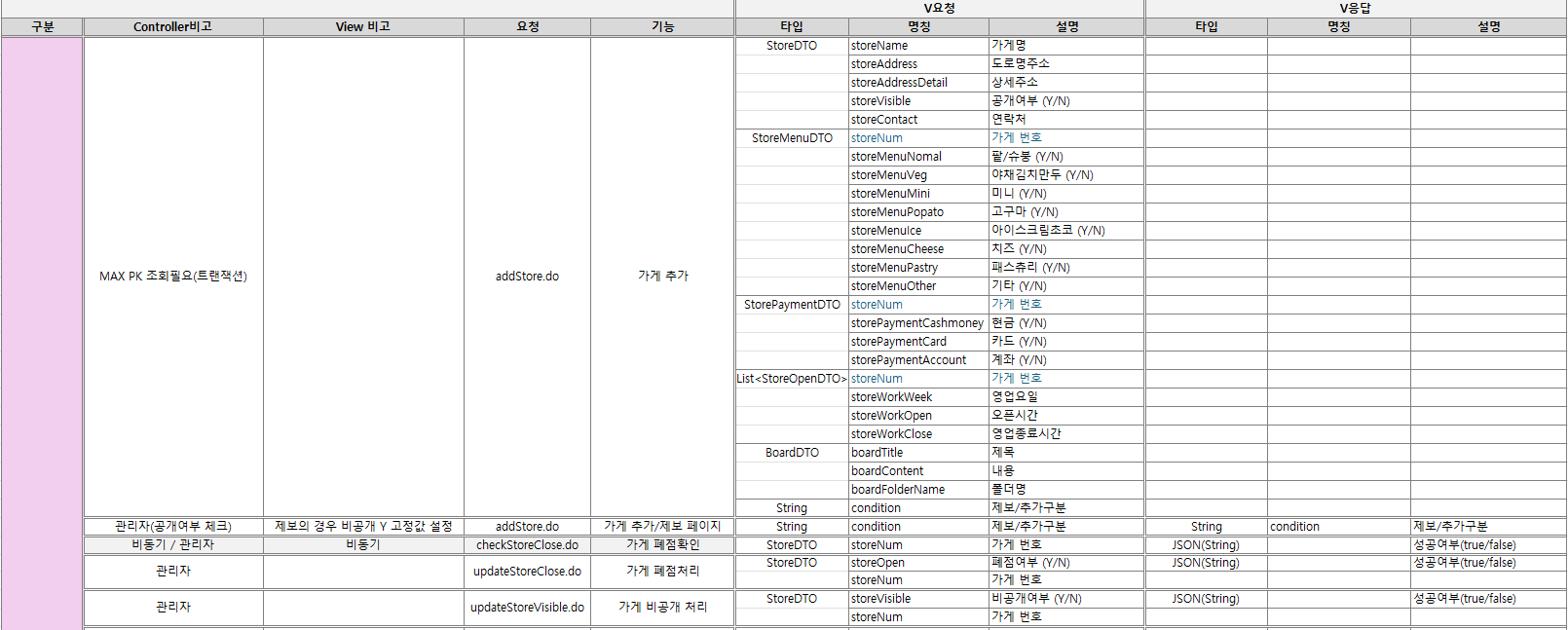This screenshot has width=1568, height=630.
Task: Click the 'Controller비고' header cell
Action: pyautogui.click(x=173, y=27)
